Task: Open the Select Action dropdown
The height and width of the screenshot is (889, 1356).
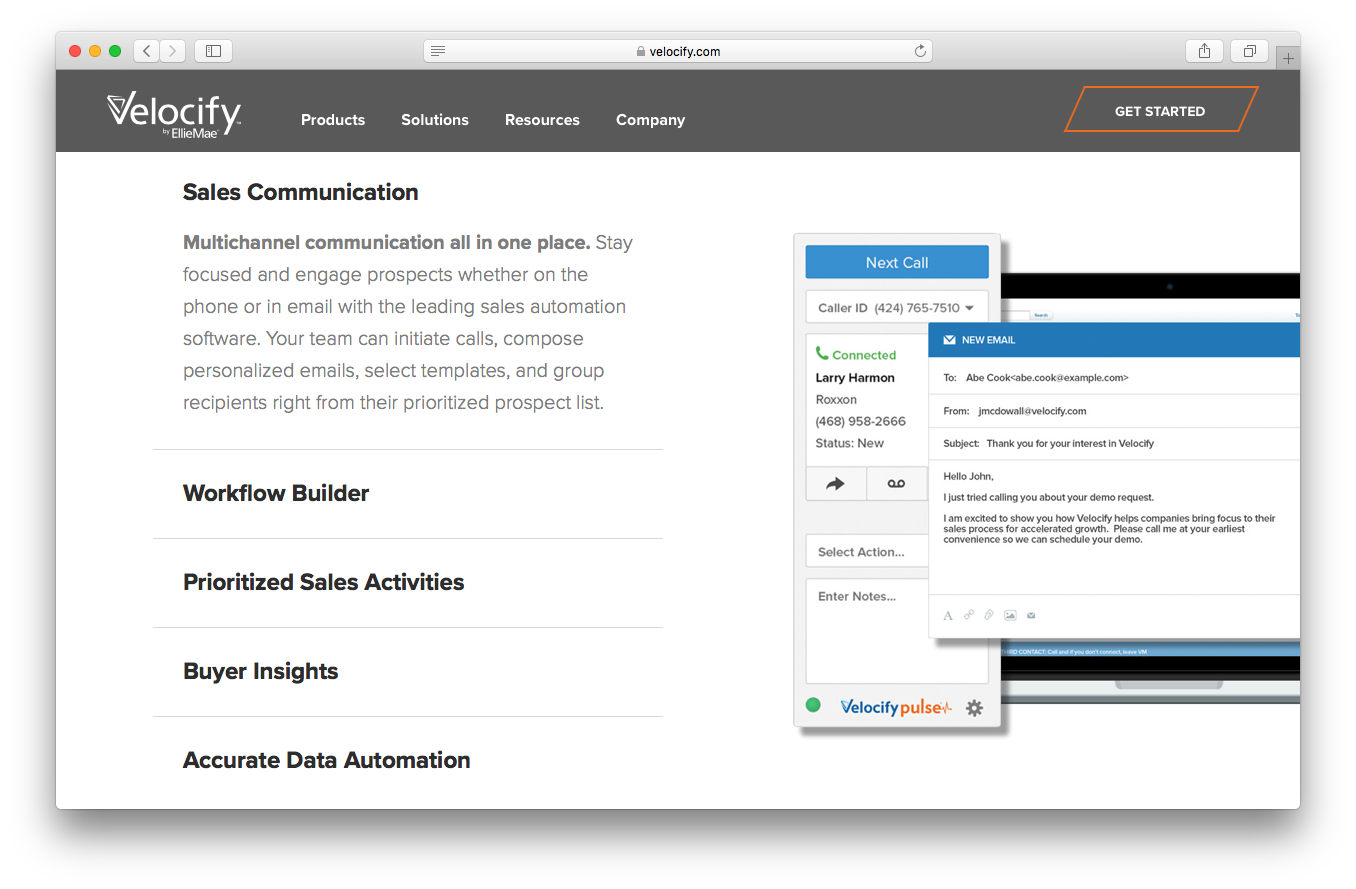Action: (867, 552)
